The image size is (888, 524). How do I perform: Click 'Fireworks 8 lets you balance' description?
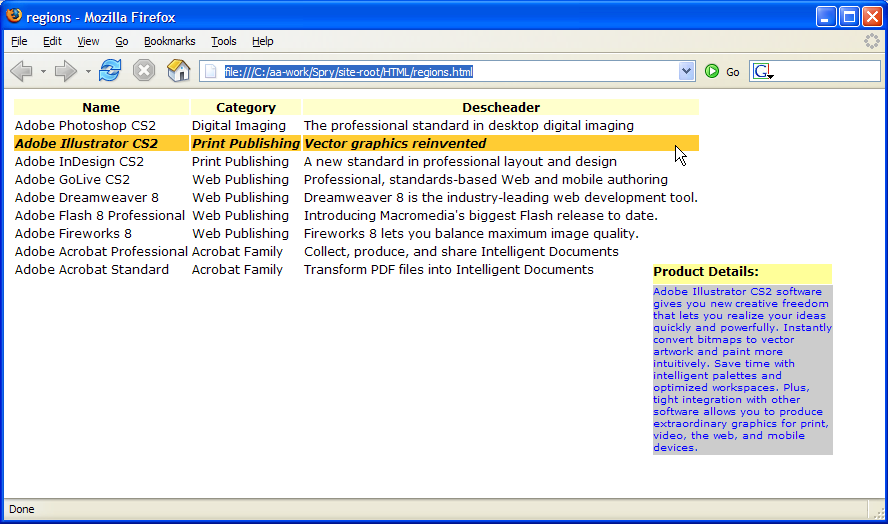click(x=471, y=233)
